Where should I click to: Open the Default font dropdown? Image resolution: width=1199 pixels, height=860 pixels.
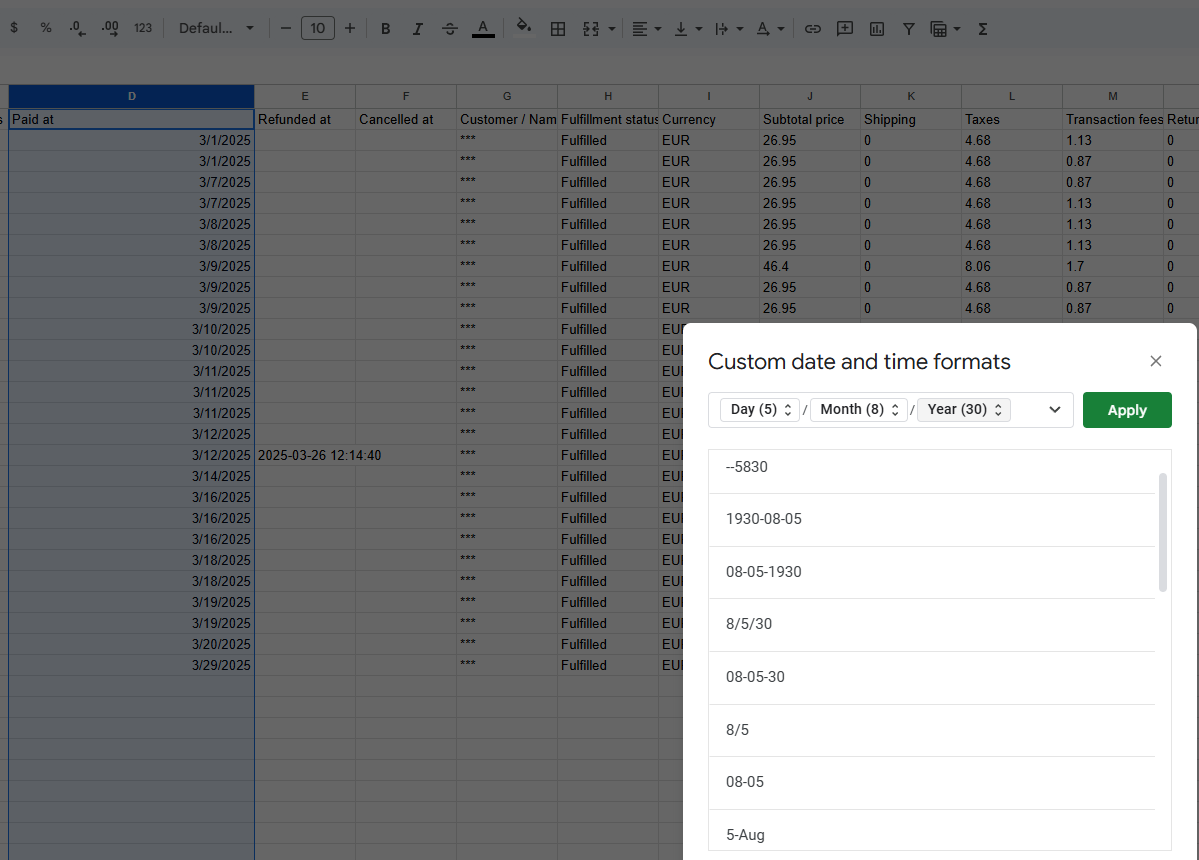point(216,28)
